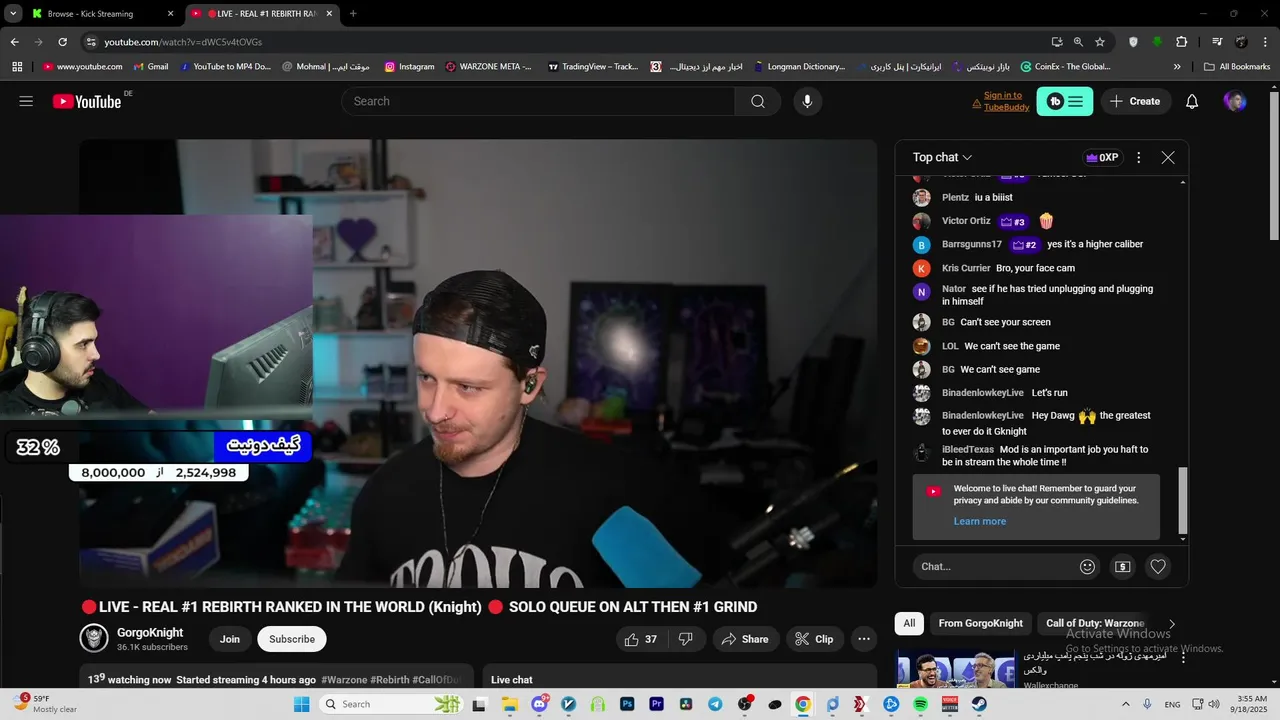Click the #Rebirth hashtag
This screenshot has height=720, width=1280.
[390, 680]
